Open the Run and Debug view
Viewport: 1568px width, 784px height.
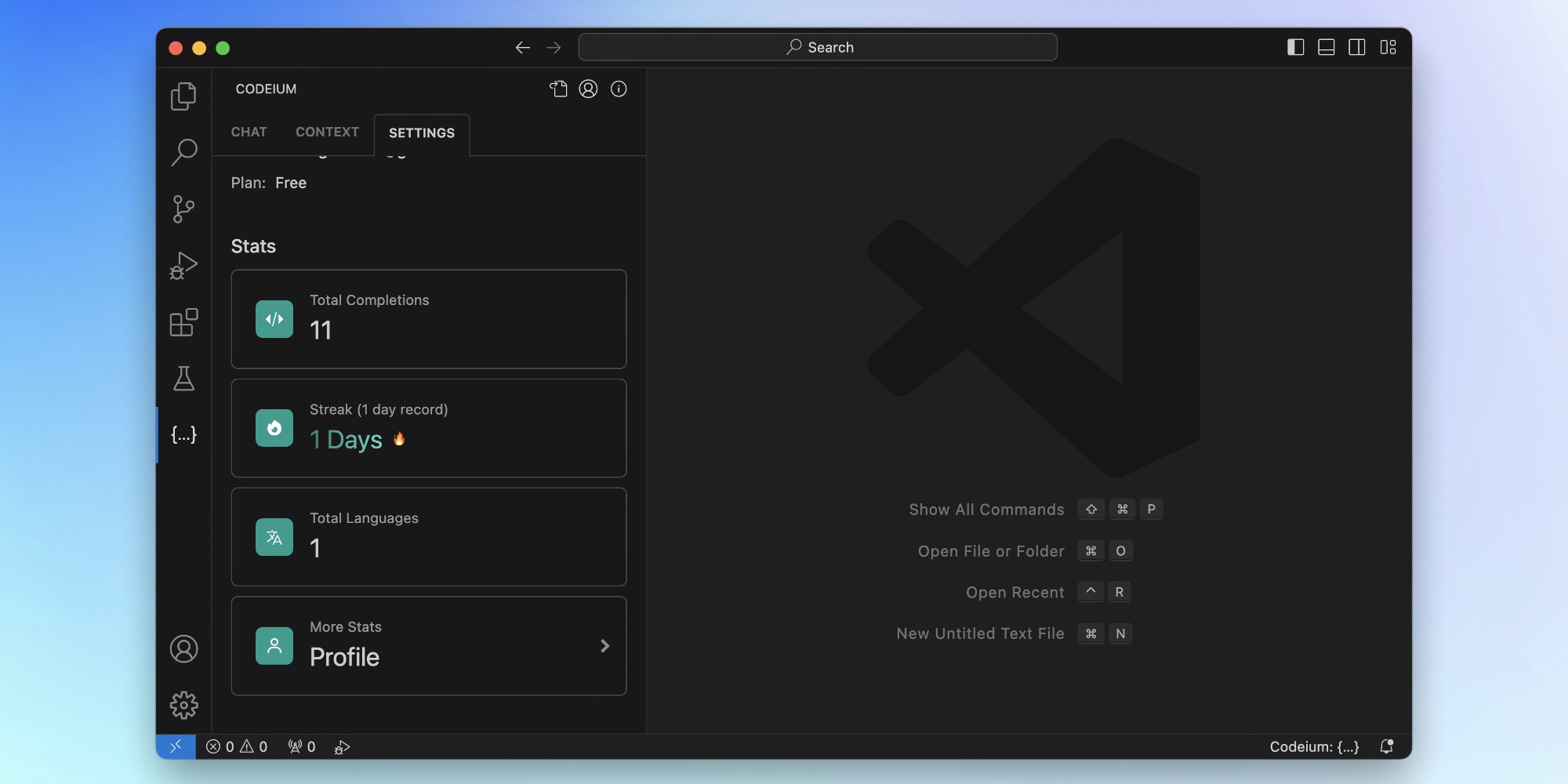pyautogui.click(x=183, y=266)
